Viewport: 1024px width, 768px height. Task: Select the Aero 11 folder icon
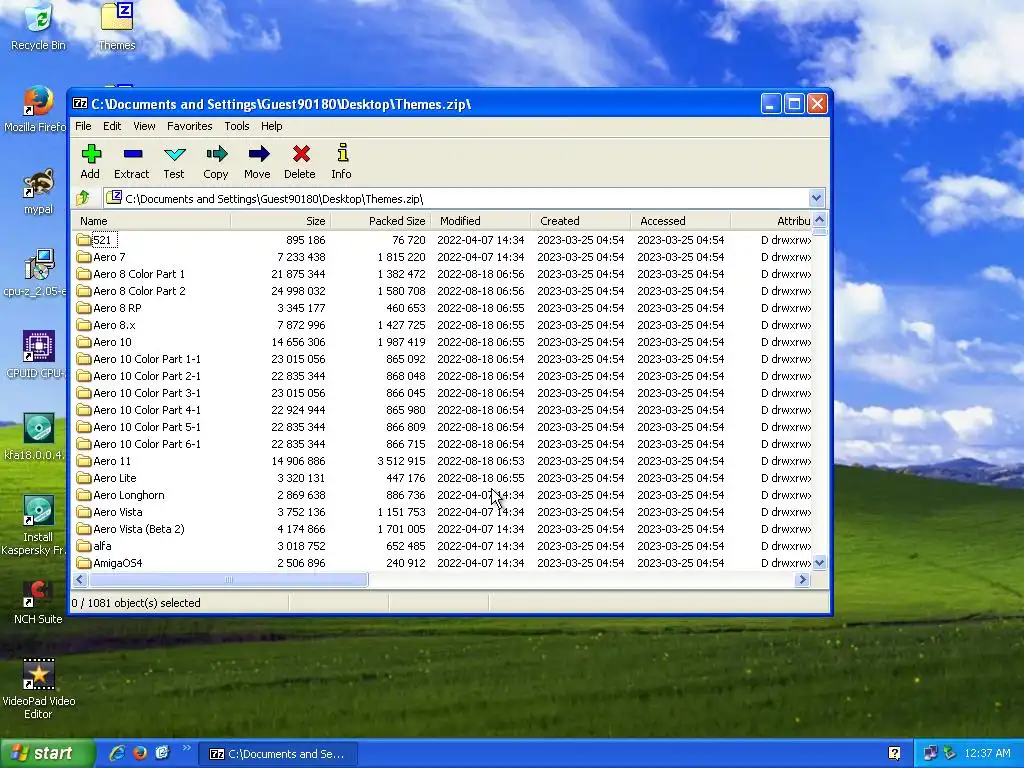pos(83,460)
